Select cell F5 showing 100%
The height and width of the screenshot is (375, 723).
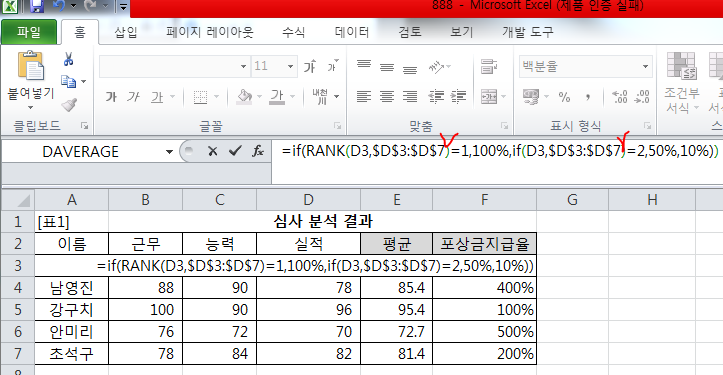pos(484,310)
